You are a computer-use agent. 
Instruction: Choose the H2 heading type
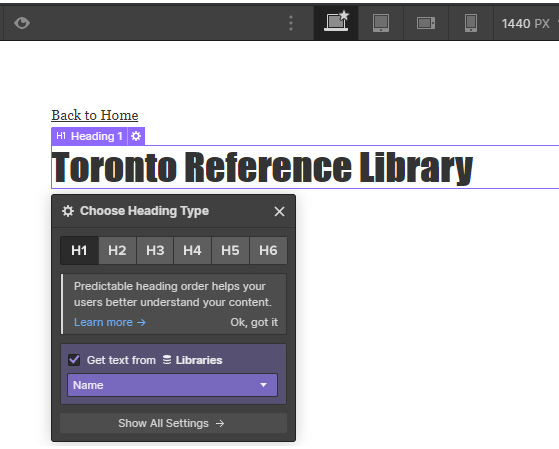(117, 250)
